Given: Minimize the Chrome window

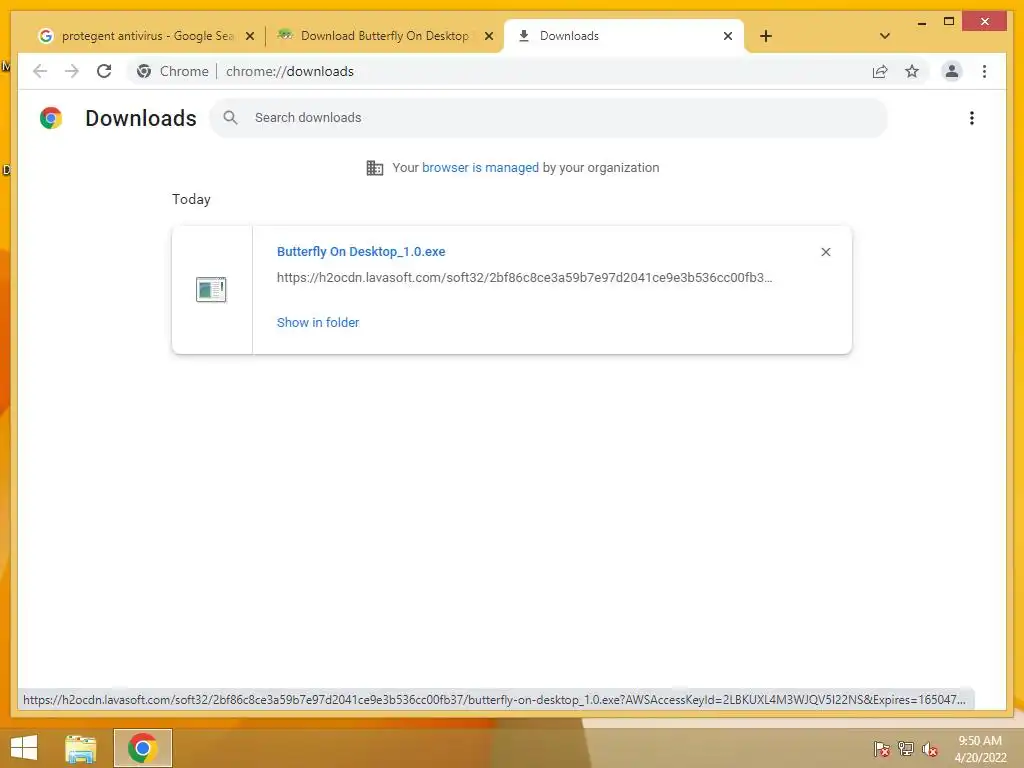Looking at the screenshot, I should pos(921,22).
